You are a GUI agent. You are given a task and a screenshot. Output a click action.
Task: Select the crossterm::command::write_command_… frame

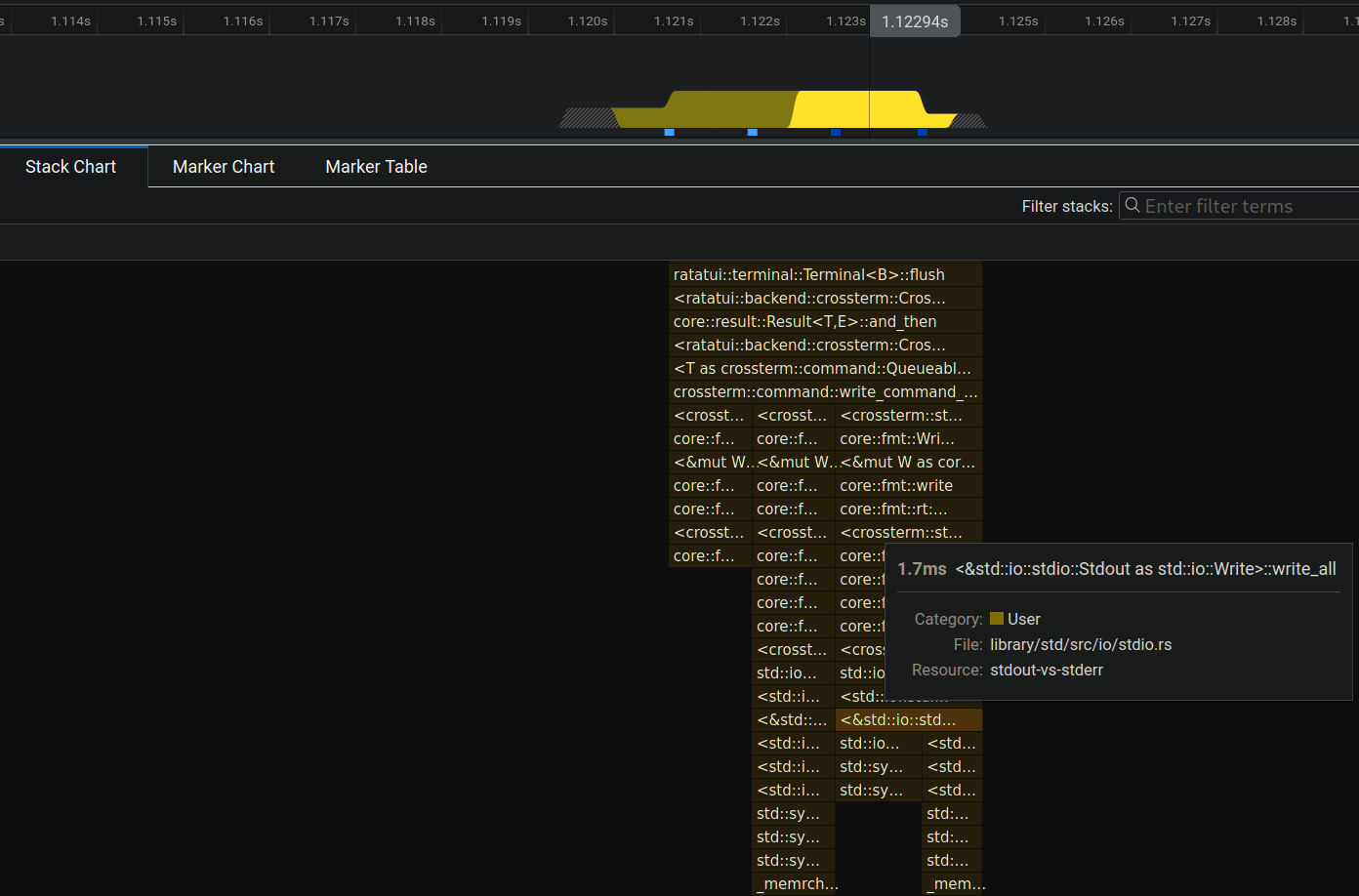pos(826,391)
